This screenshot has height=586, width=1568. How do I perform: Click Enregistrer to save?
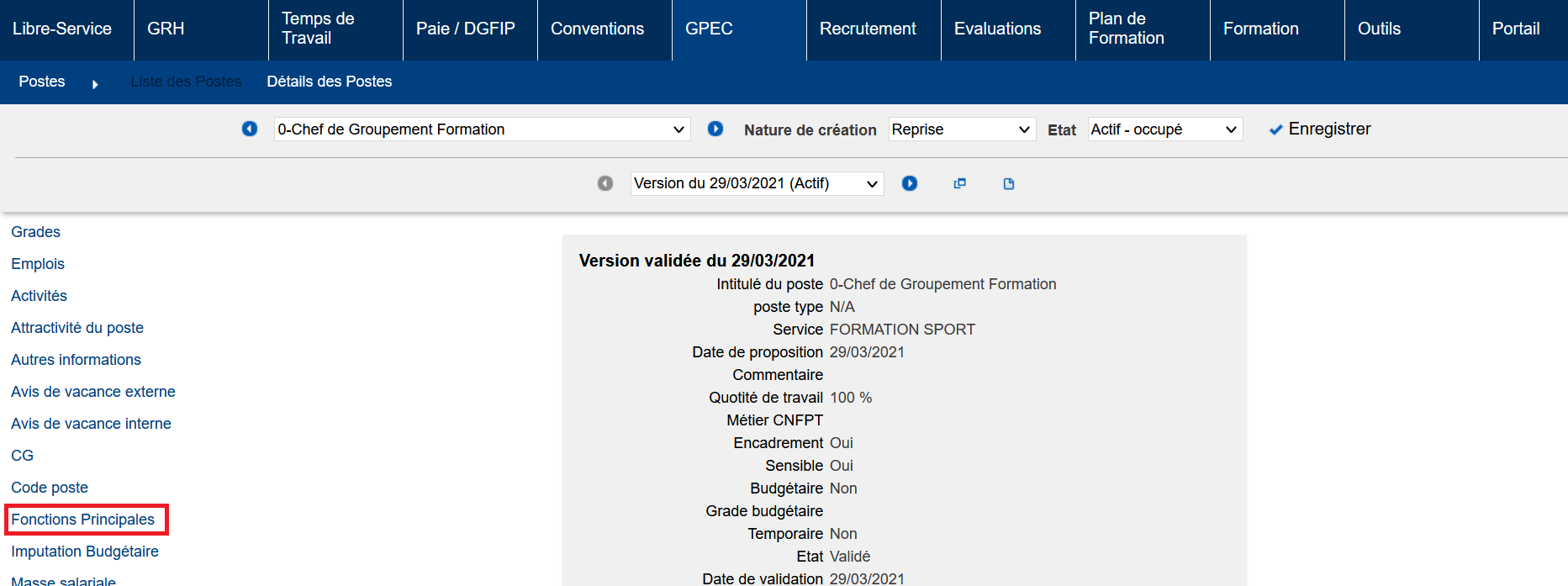(x=1320, y=129)
